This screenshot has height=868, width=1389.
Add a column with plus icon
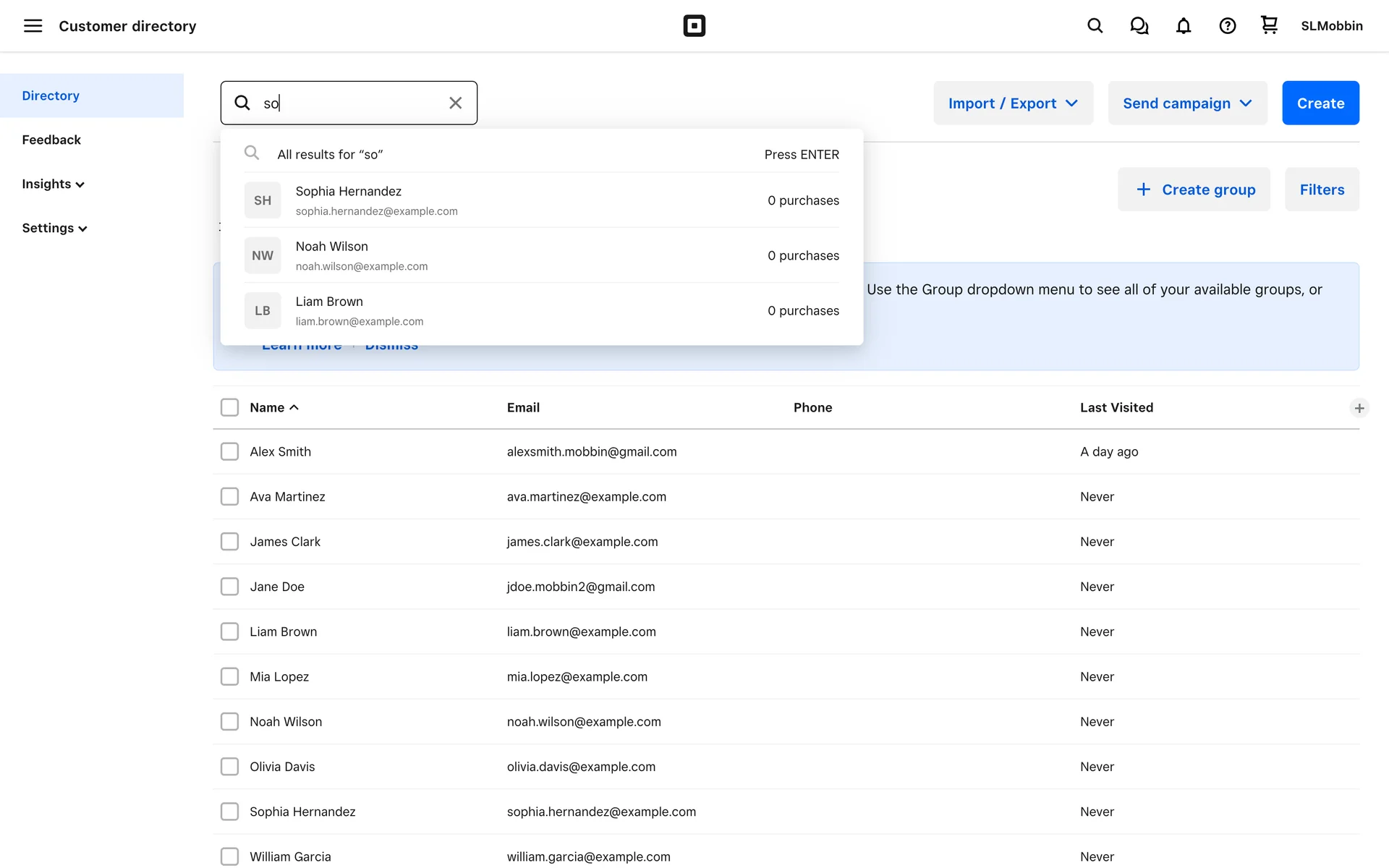click(1359, 408)
